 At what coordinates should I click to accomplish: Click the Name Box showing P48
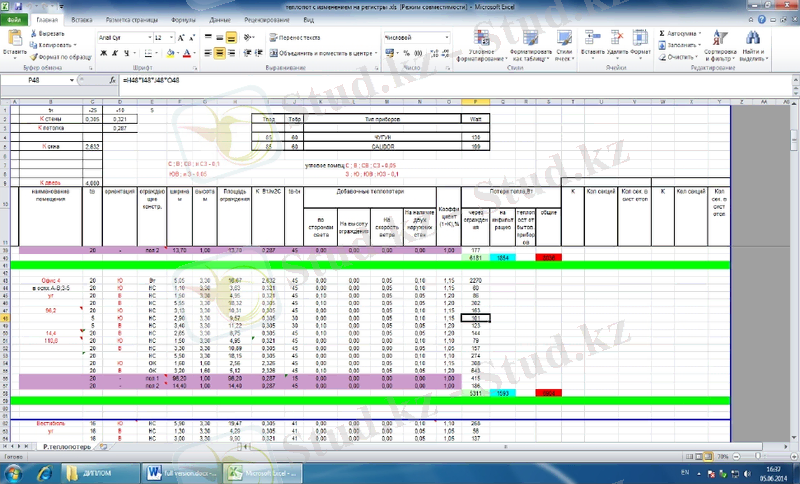(35, 79)
